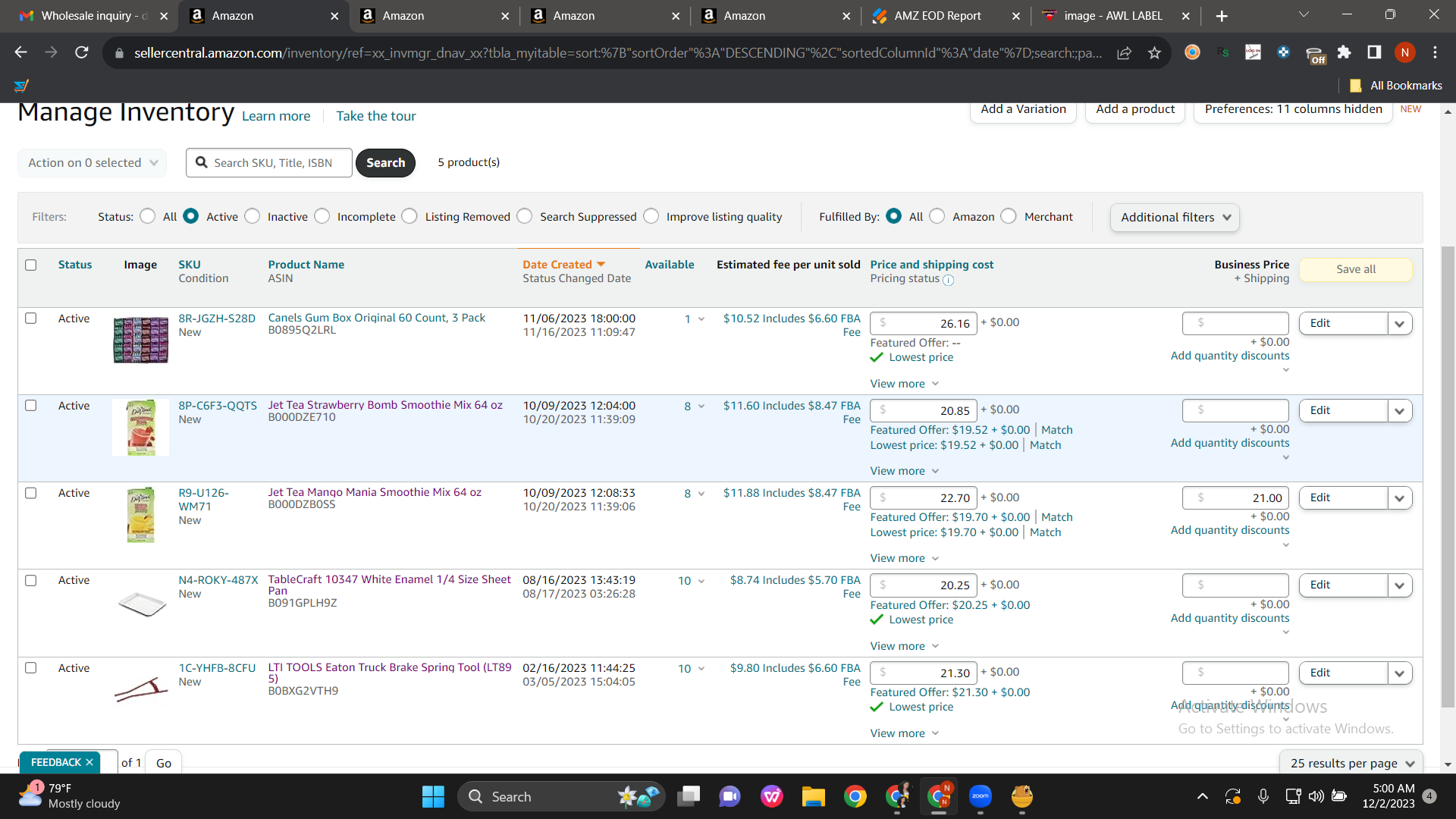Screen dimensions: 1456x819
Task: Filter Fulfilled By Amazon
Action: pos(937,216)
